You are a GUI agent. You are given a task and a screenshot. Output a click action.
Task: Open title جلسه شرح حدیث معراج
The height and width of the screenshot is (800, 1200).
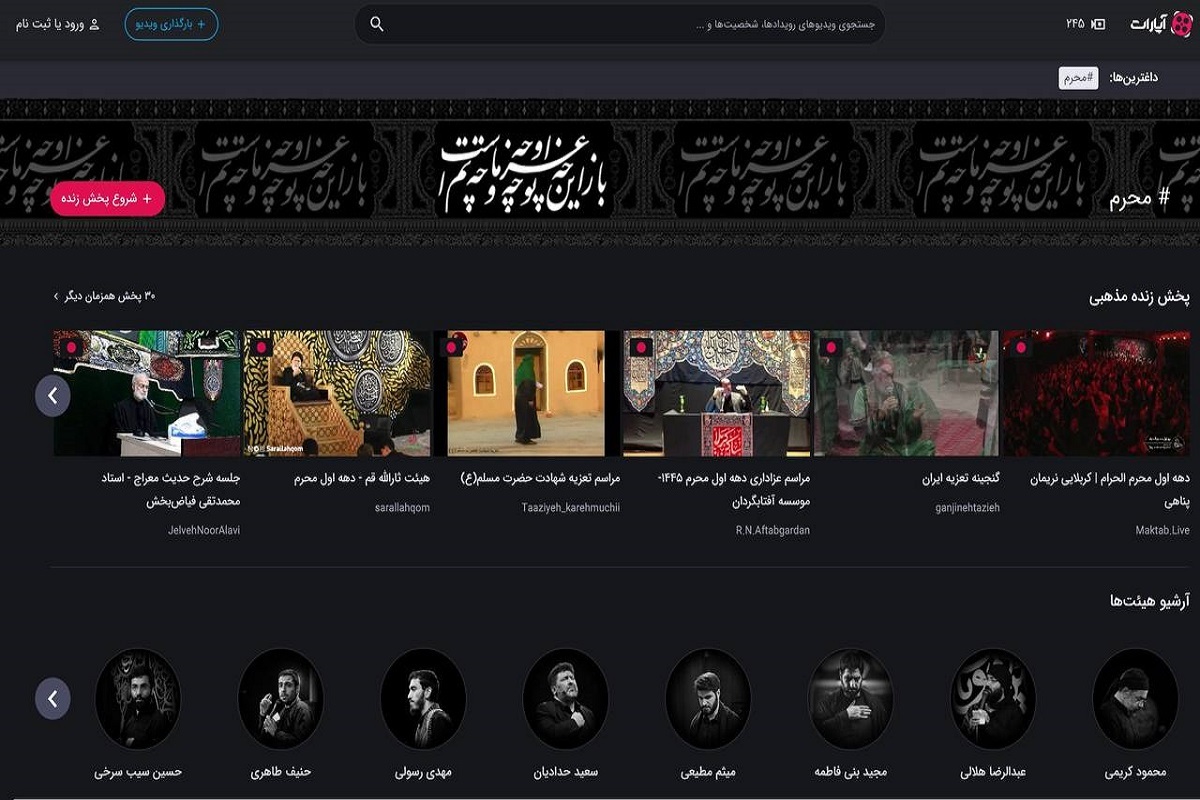(x=170, y=490)
